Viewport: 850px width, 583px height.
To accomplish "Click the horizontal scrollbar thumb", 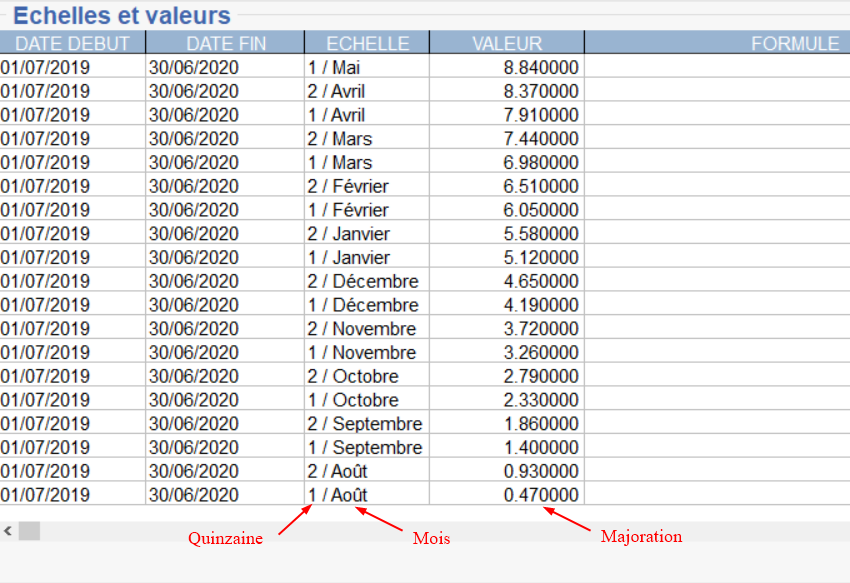I will coord(29,530).
